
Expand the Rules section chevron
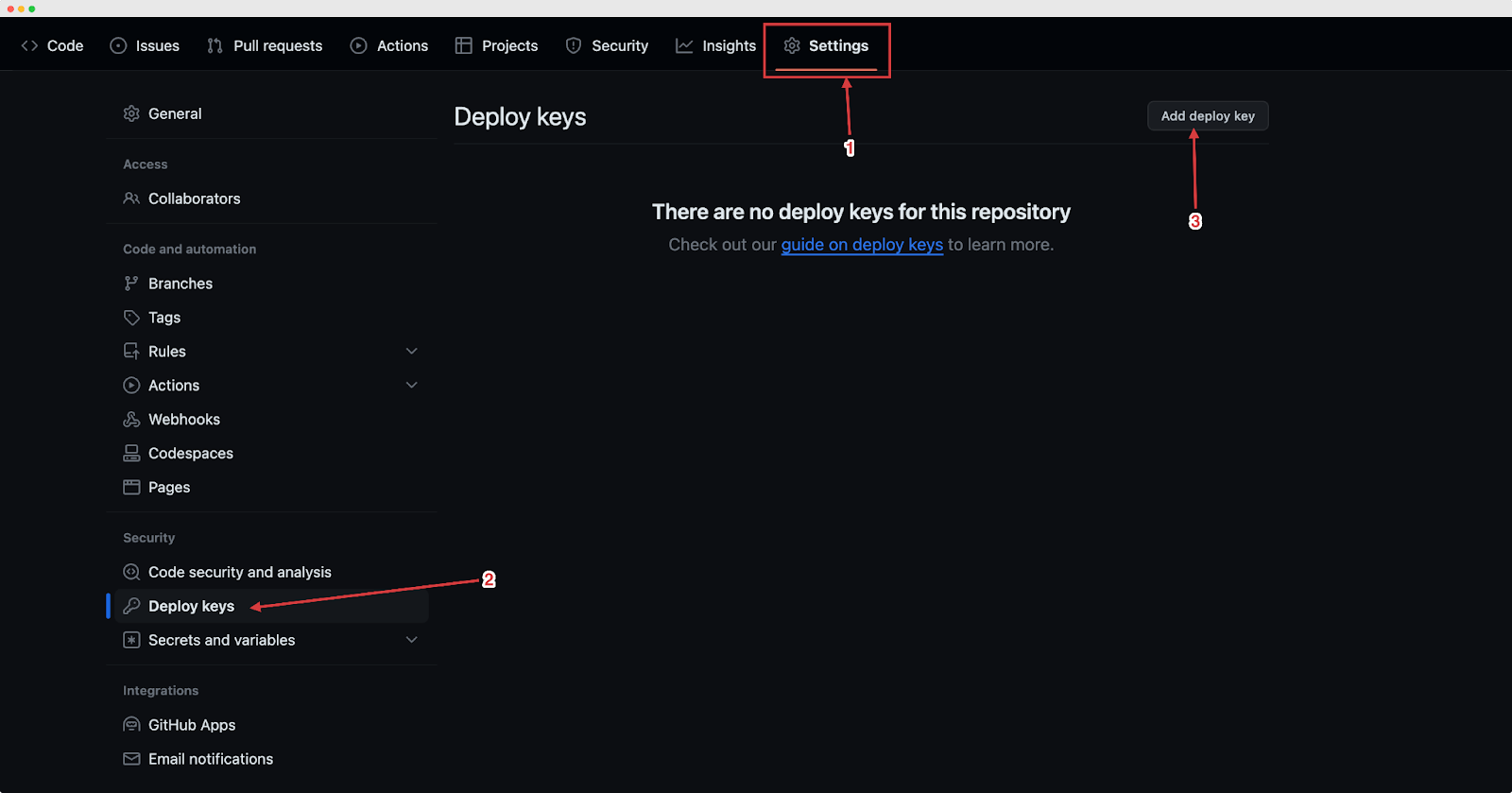411,352
